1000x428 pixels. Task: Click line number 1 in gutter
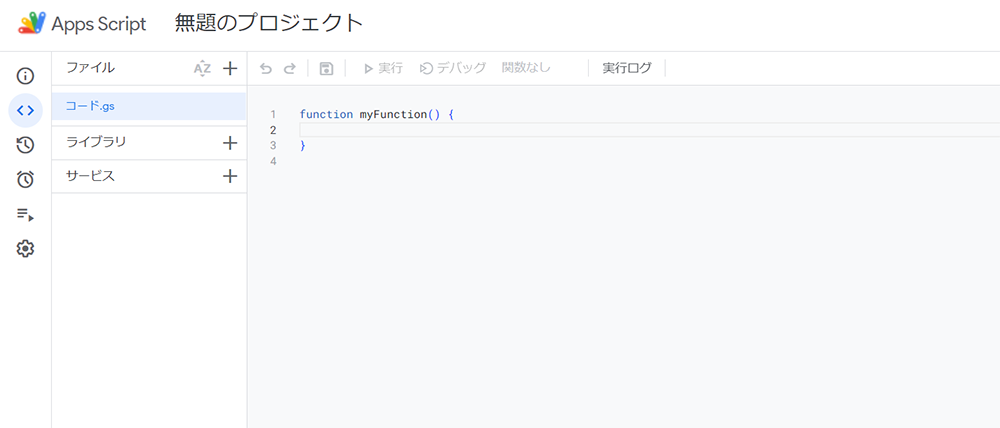click(273, 115)
